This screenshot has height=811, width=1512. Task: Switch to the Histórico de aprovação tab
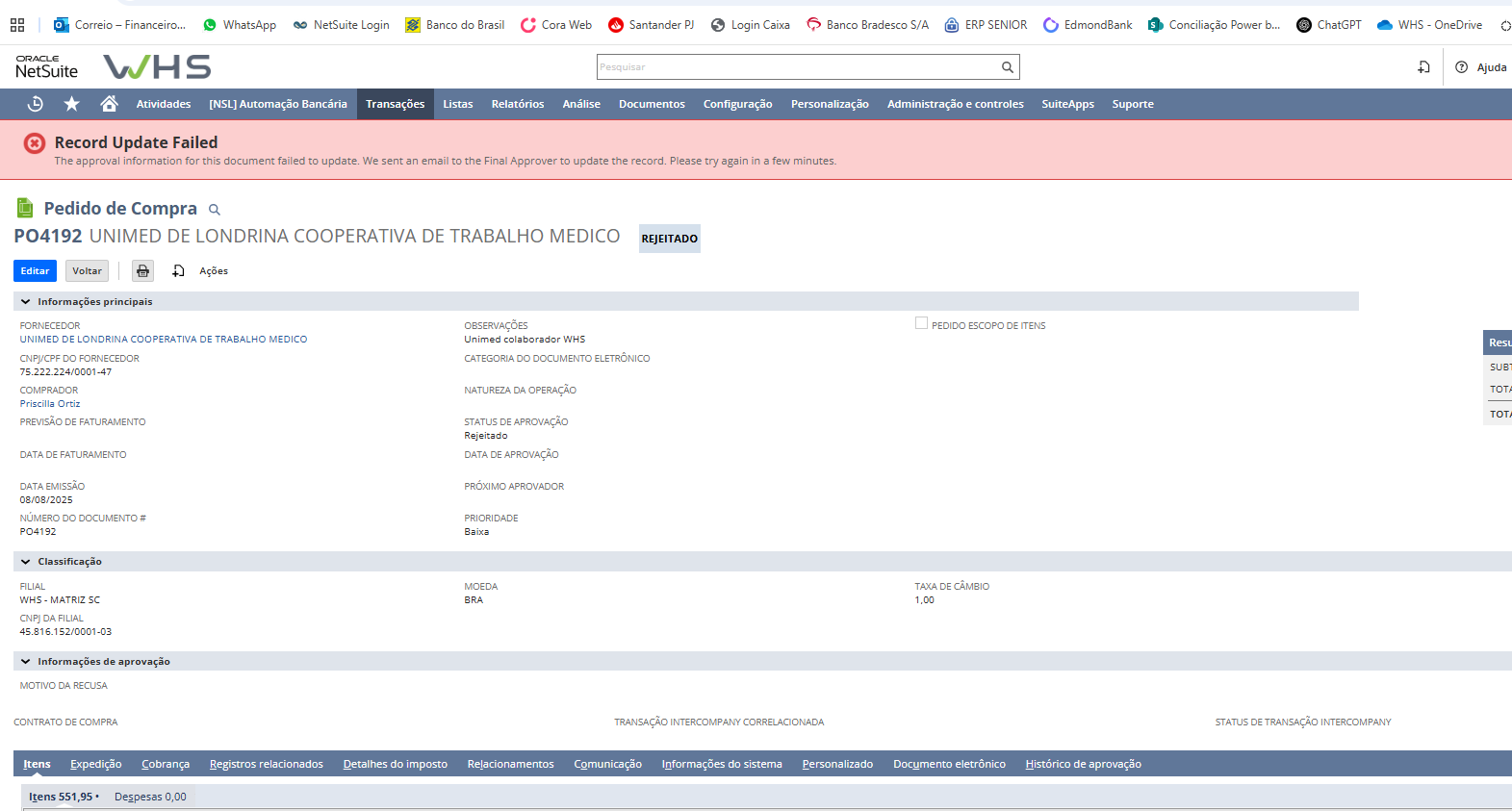[1083, 764]
